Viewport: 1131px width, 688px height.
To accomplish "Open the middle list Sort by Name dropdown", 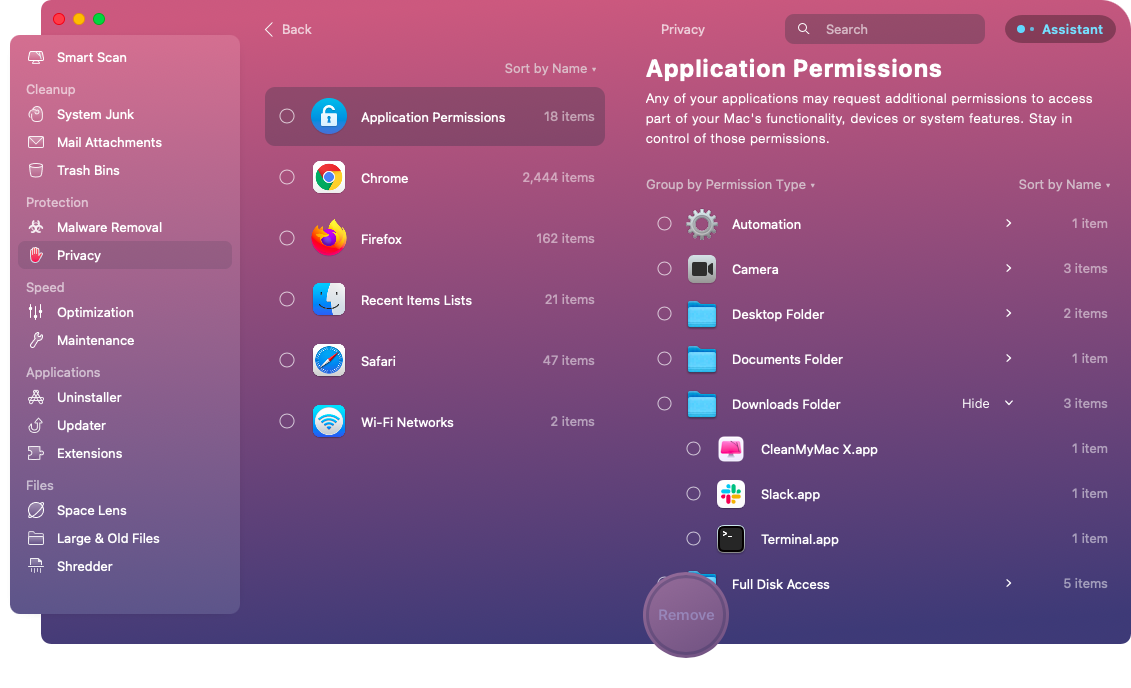I will click(550, 69).
